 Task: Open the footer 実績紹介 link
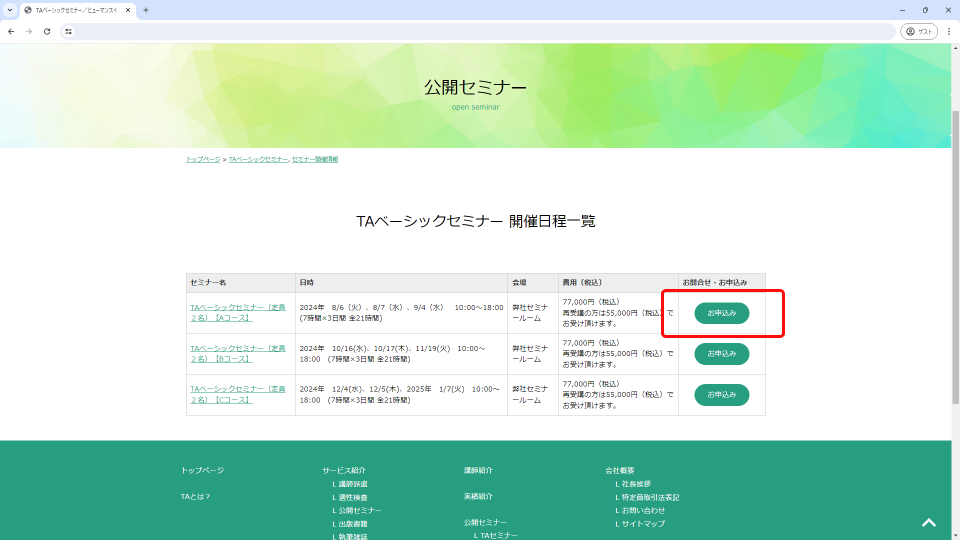click(478, 497)
